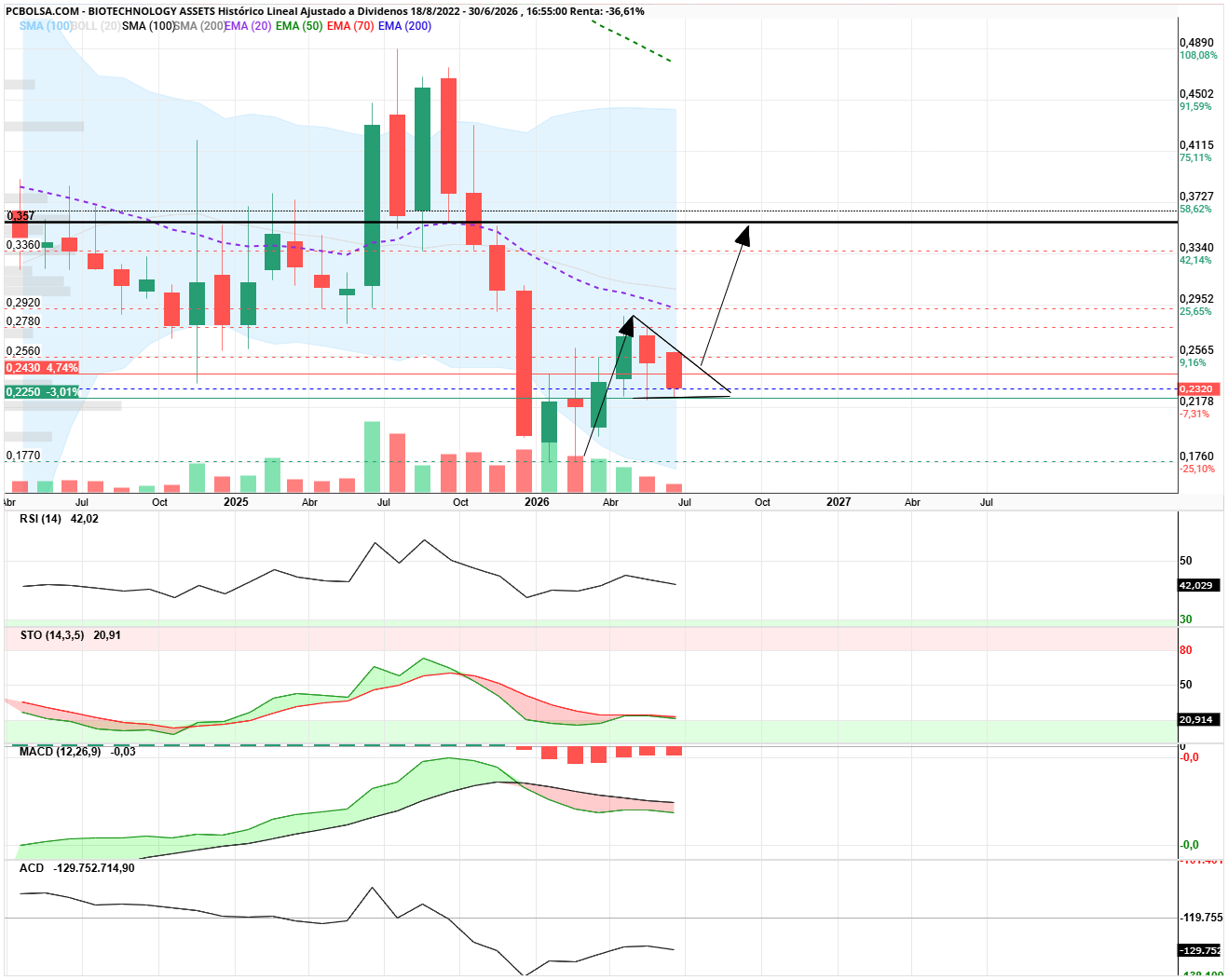The image size is (1228, 980).
Task: Select the 58,62% percentage label
Action: pos(1195,209)
